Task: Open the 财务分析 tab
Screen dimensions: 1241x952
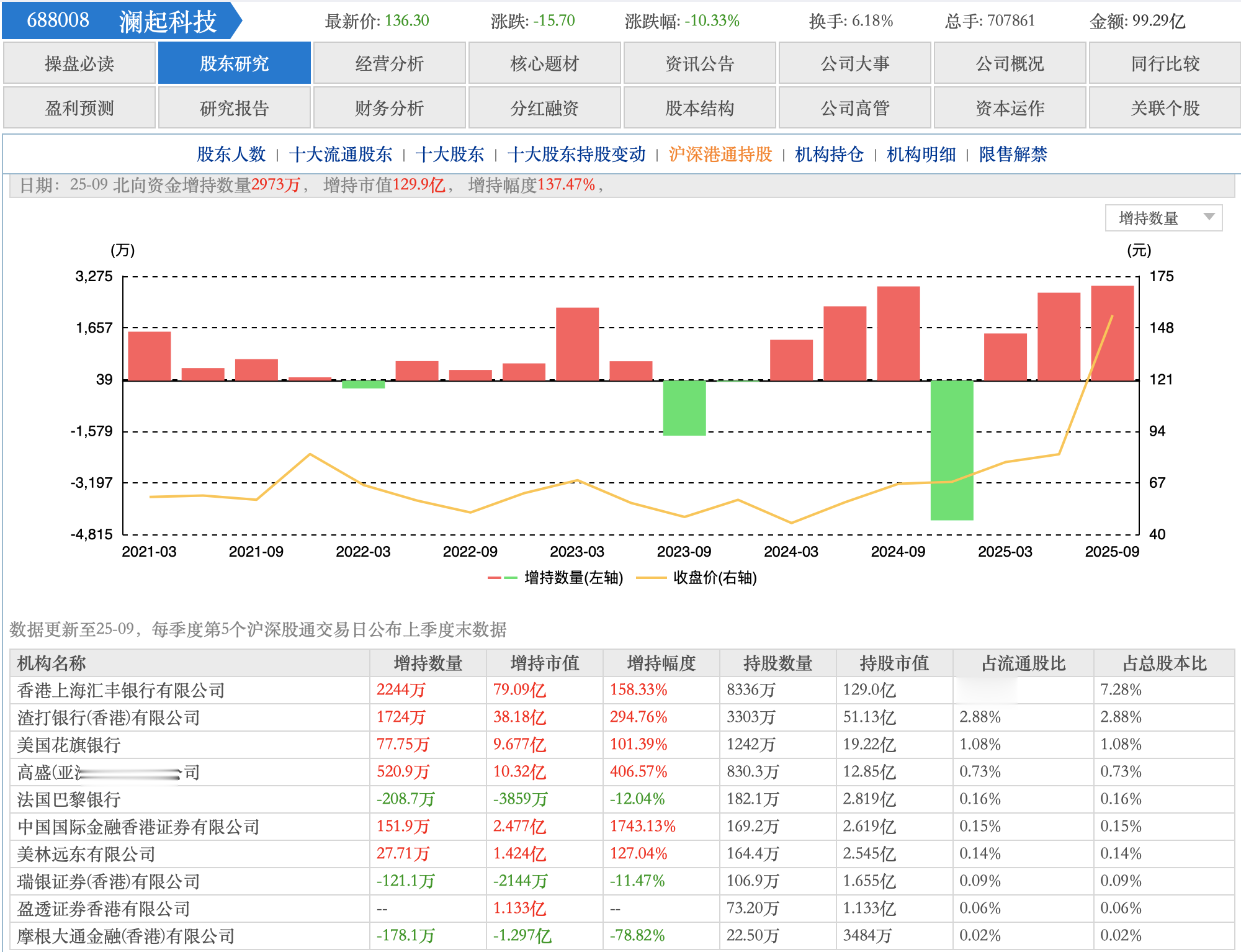Action: click(389, 108)
